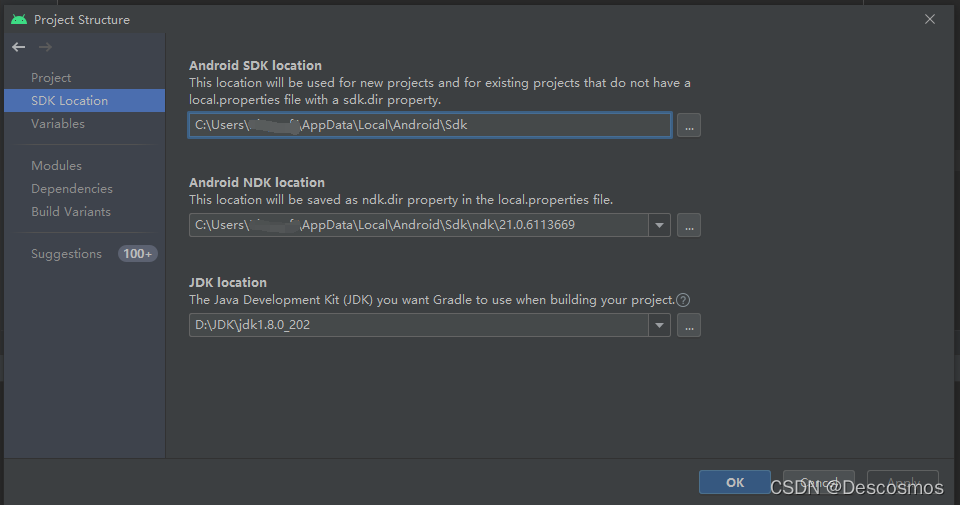Click the Suggestions 100+ badge
960x505 pixels.
137,253
